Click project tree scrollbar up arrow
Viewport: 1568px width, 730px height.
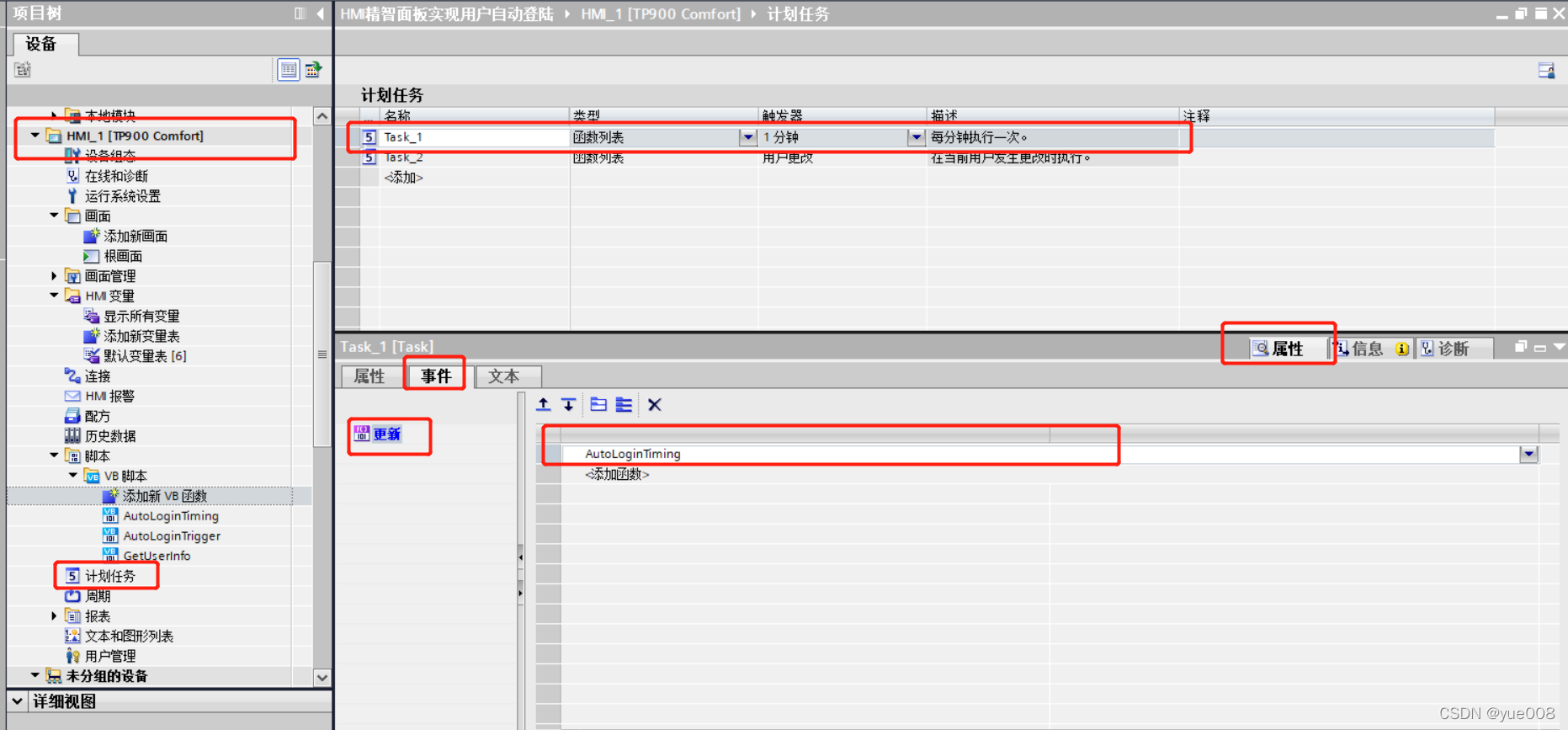(x=322, y=115)
